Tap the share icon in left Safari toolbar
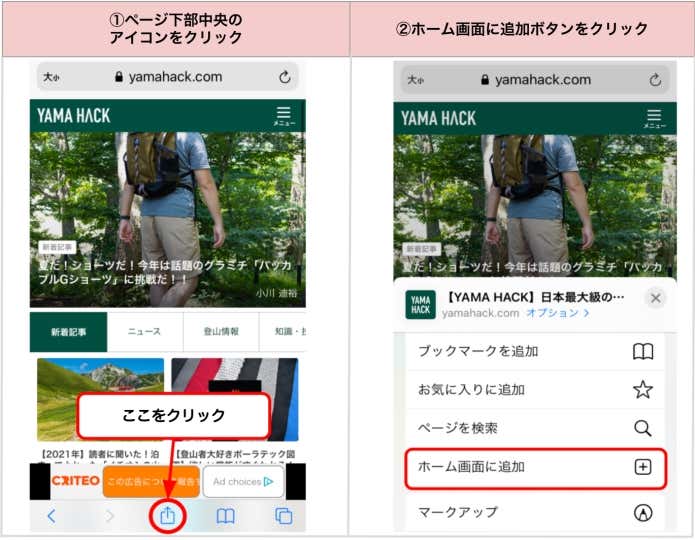The height and width of the screenshot is (540, 695). pyautogui.click(x=168, y=515)
